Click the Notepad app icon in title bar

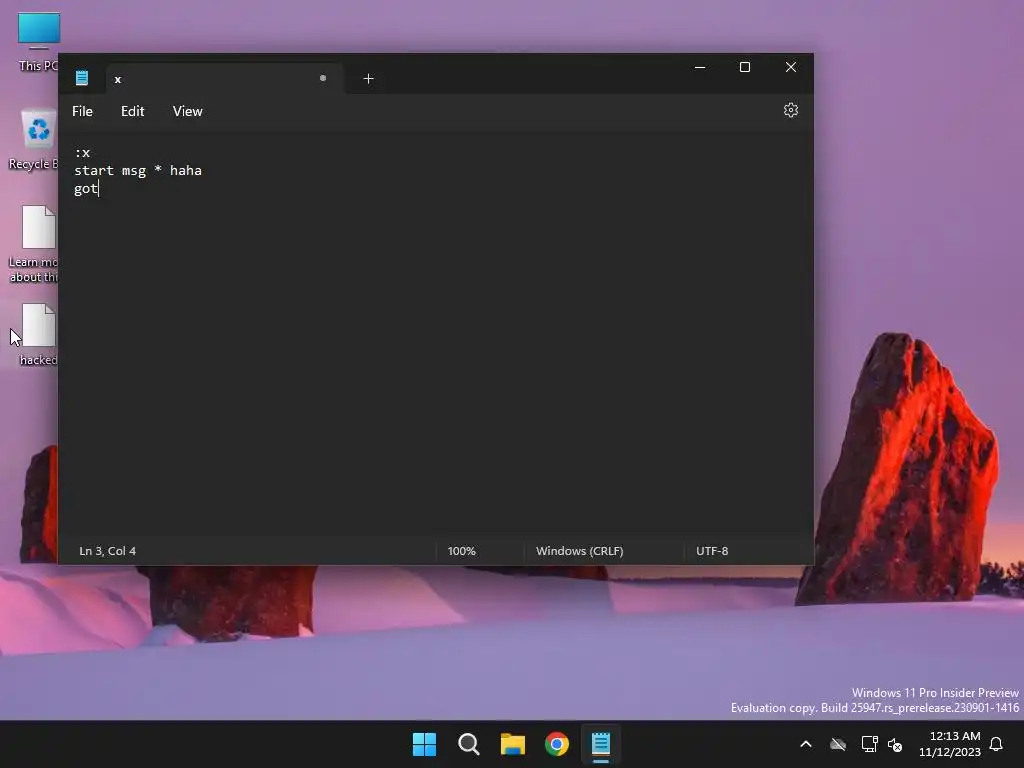tap(82, 78)
